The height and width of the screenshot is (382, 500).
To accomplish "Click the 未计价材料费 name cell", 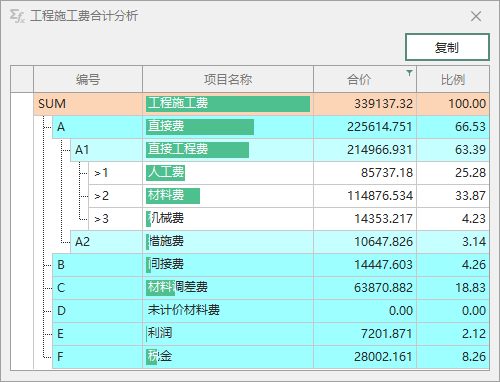I will click(x=228, y=311).
